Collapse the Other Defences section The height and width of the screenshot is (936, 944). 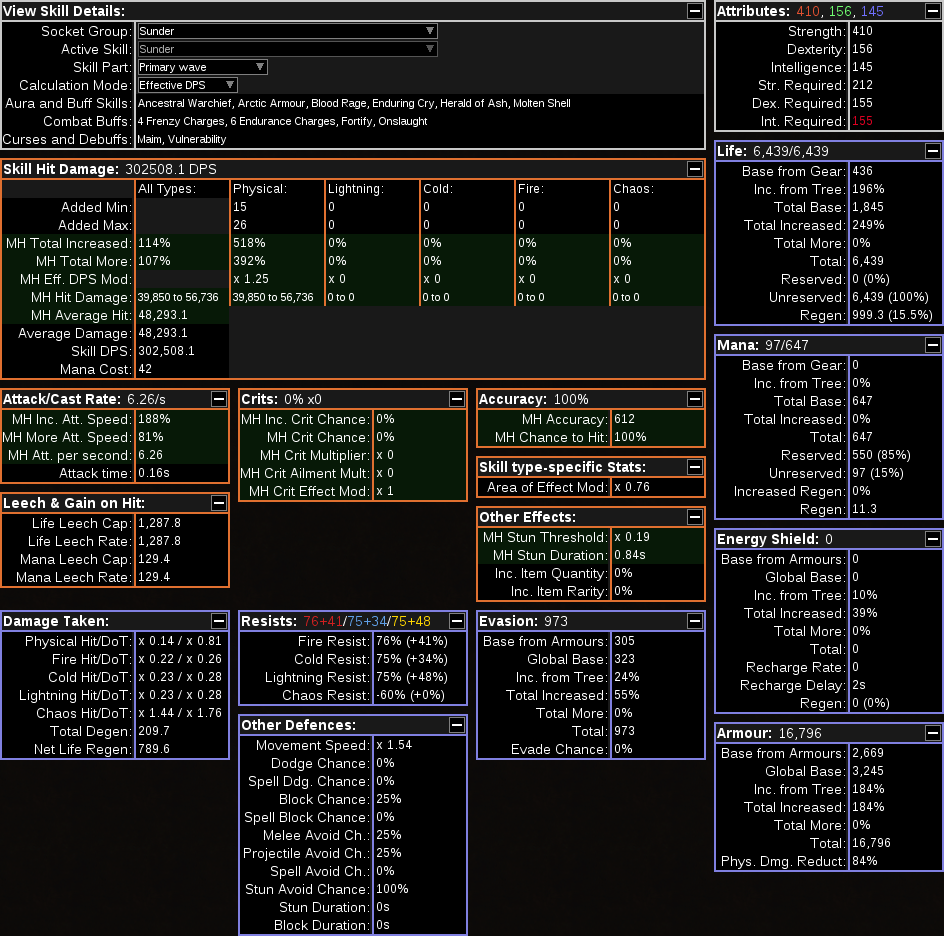click(x=457, y=725)
